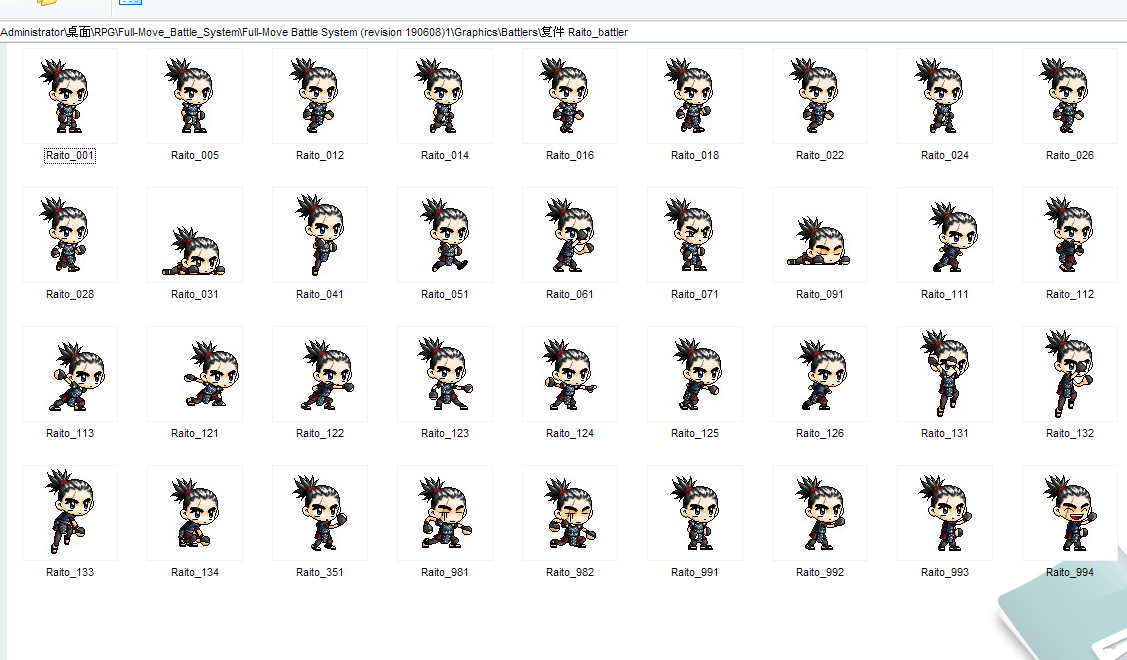The width and height of the screenshot is (1127, 660).
Task: Select the Raito_113 sprite thumbnail
Action: point(70,374)
